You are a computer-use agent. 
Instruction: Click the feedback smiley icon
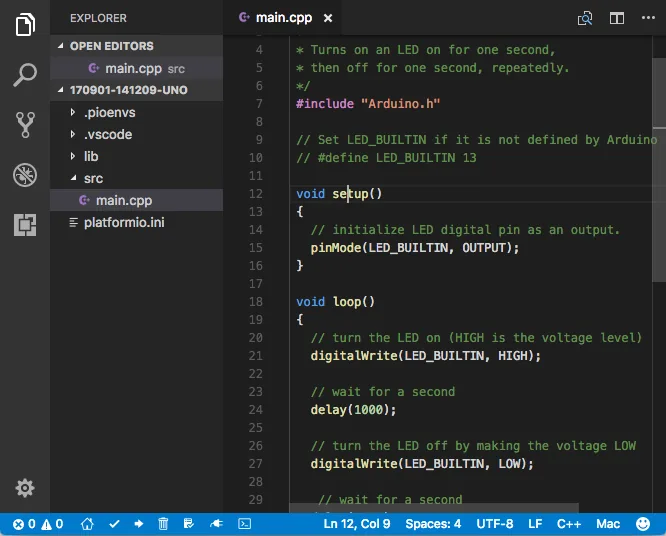pos(643,524)
